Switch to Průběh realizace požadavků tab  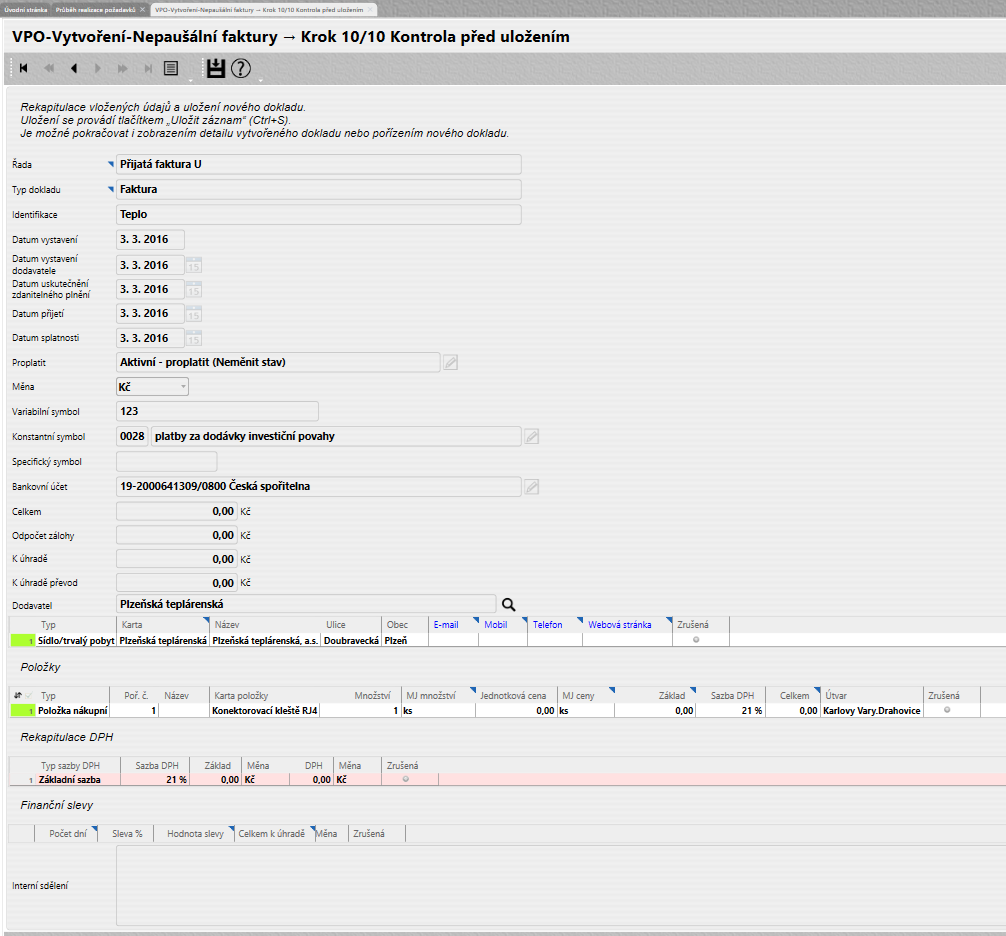click(96, 8)
